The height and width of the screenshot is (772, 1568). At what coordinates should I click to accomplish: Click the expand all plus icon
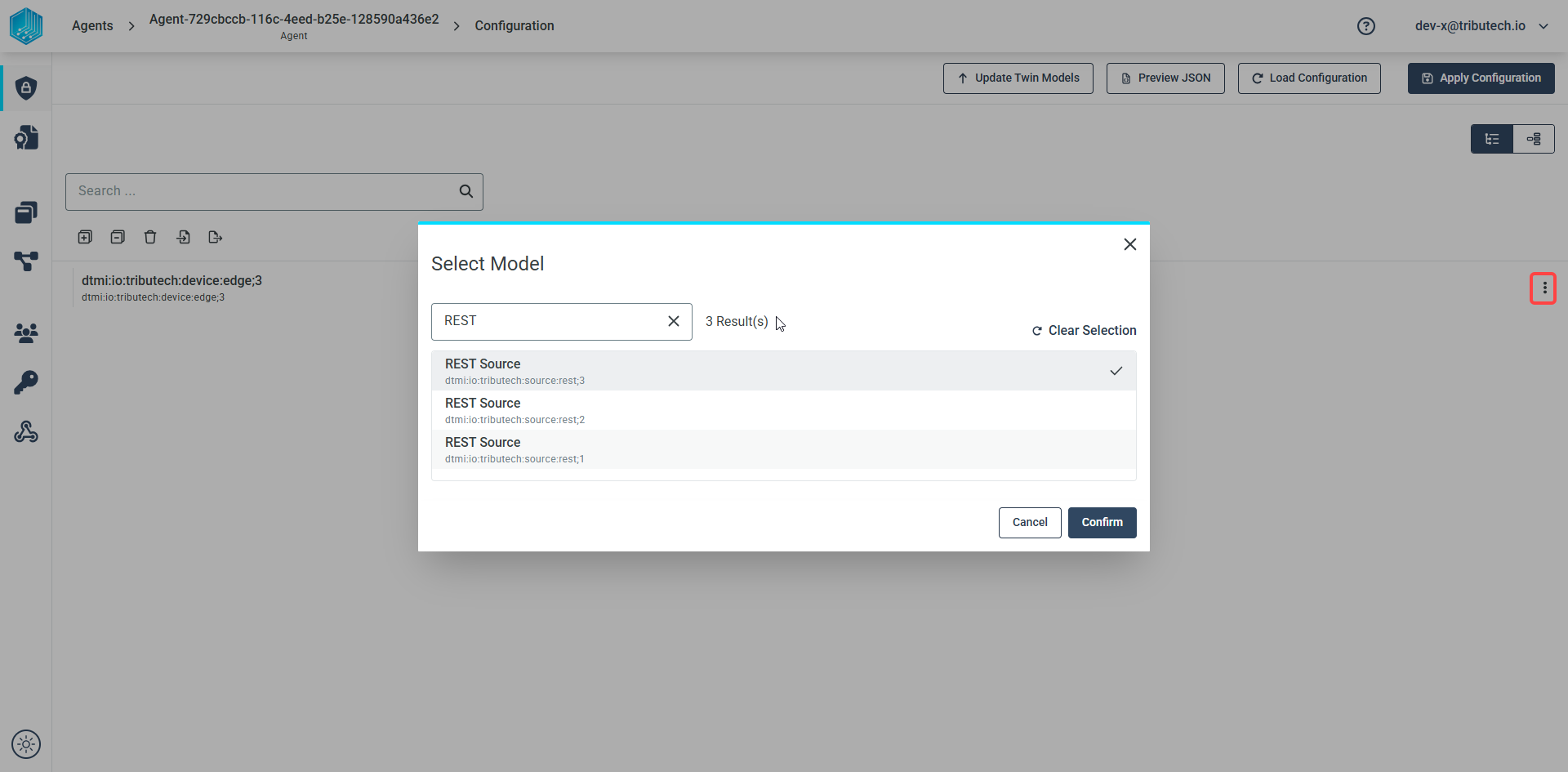pos(85,237)
